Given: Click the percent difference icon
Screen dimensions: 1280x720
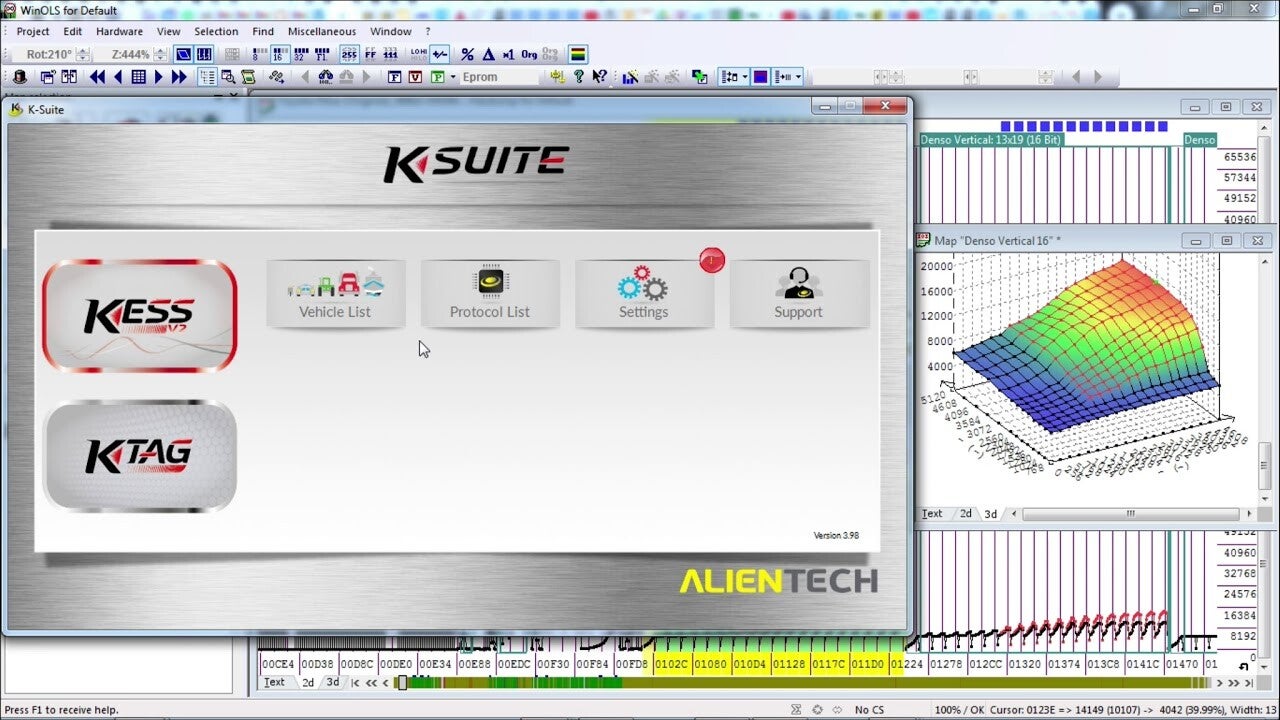Looking at the screenshot, I should tap(467, 54).
